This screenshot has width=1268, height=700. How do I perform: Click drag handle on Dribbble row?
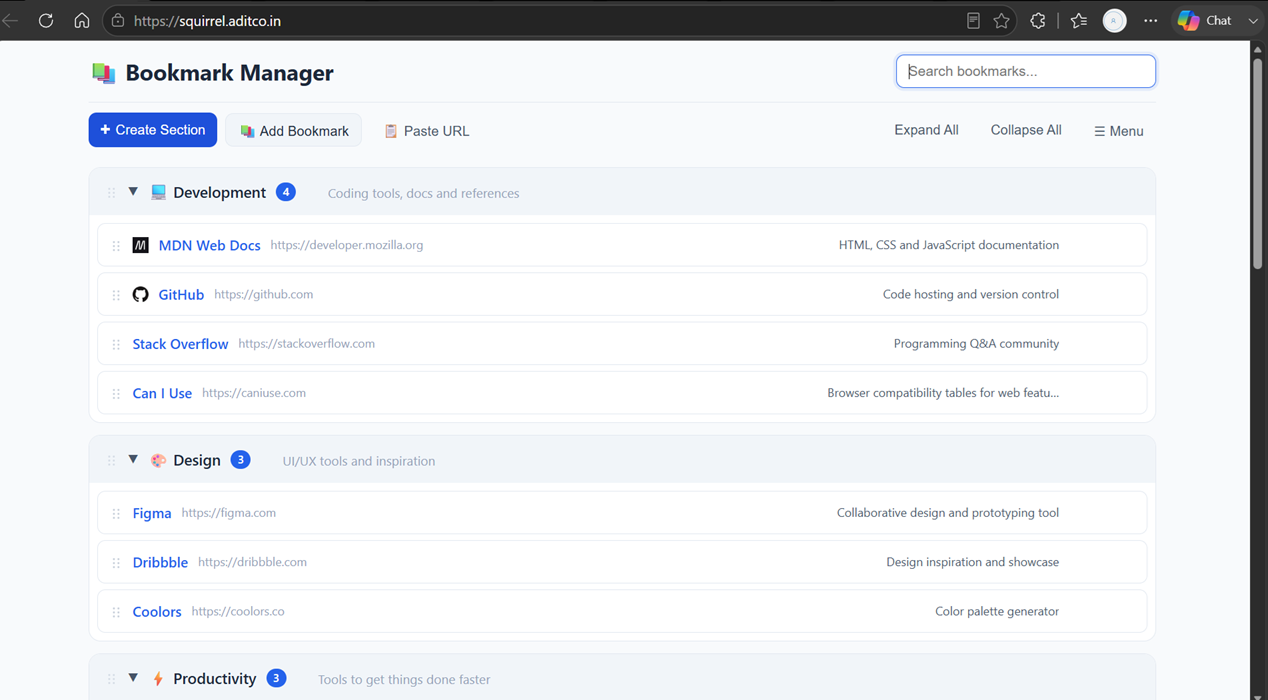(x=116, y=563)
